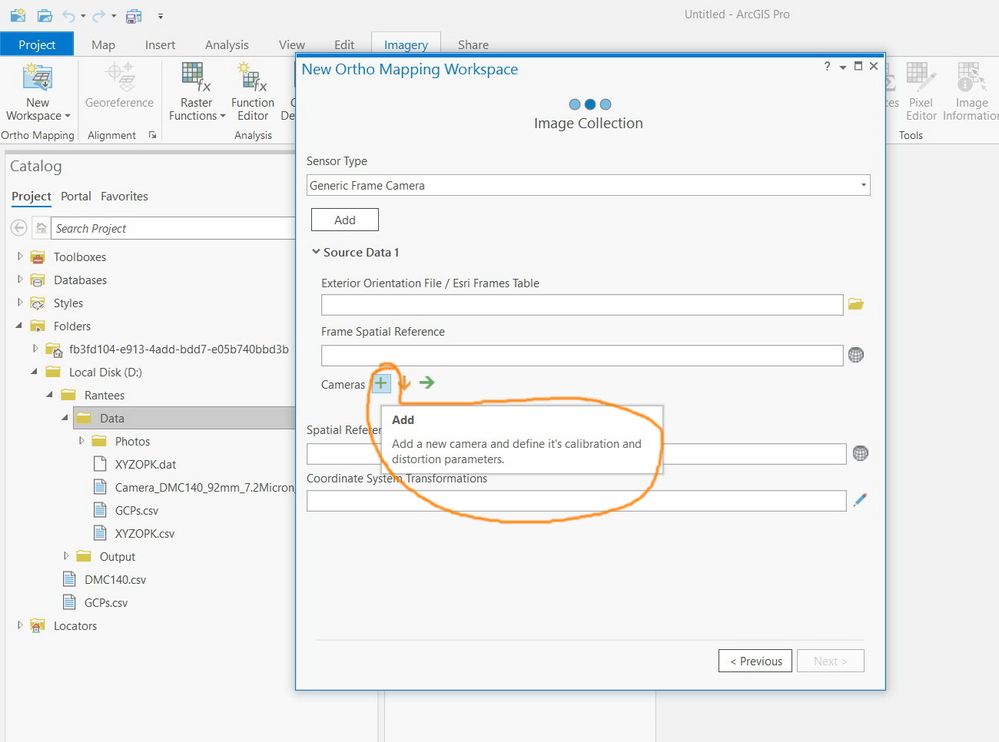Switch to the View ribbon tab
This screenshot has width=999, height=742.
(x=292, y=45)
